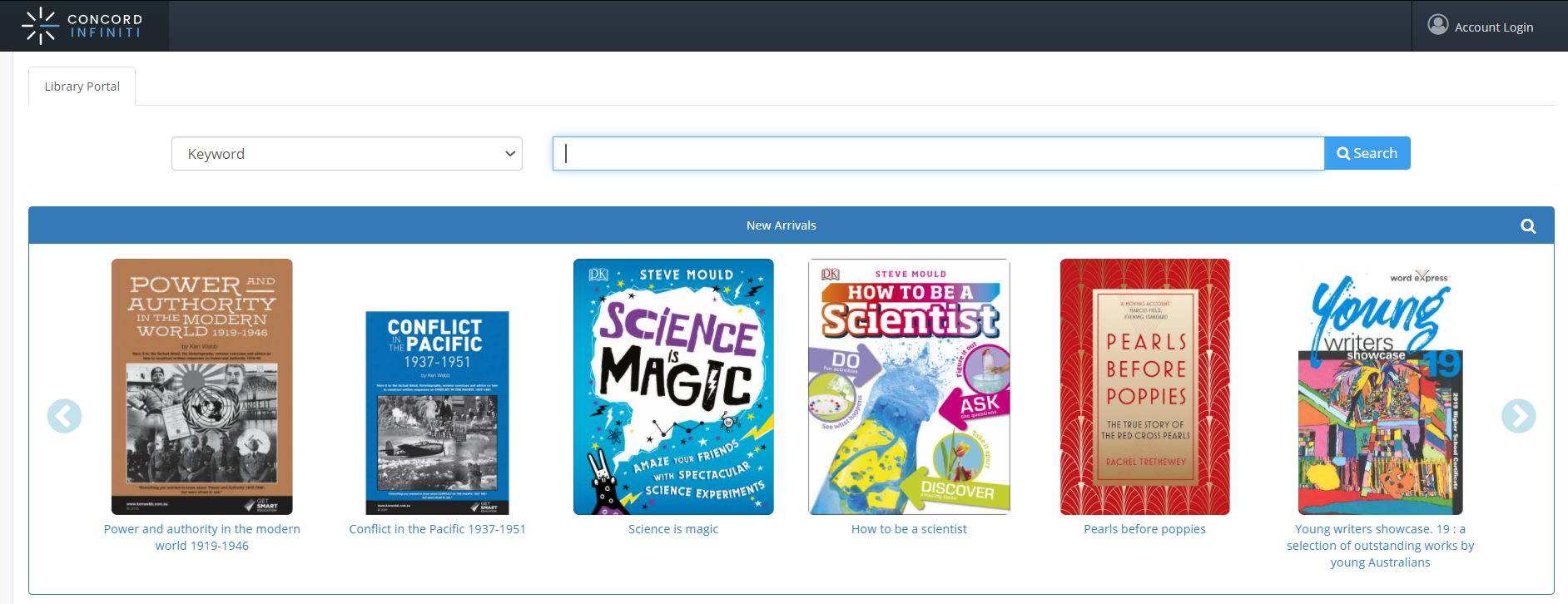Click the magnifying glass icon on New Arrivals bar

pos(1528,225)
